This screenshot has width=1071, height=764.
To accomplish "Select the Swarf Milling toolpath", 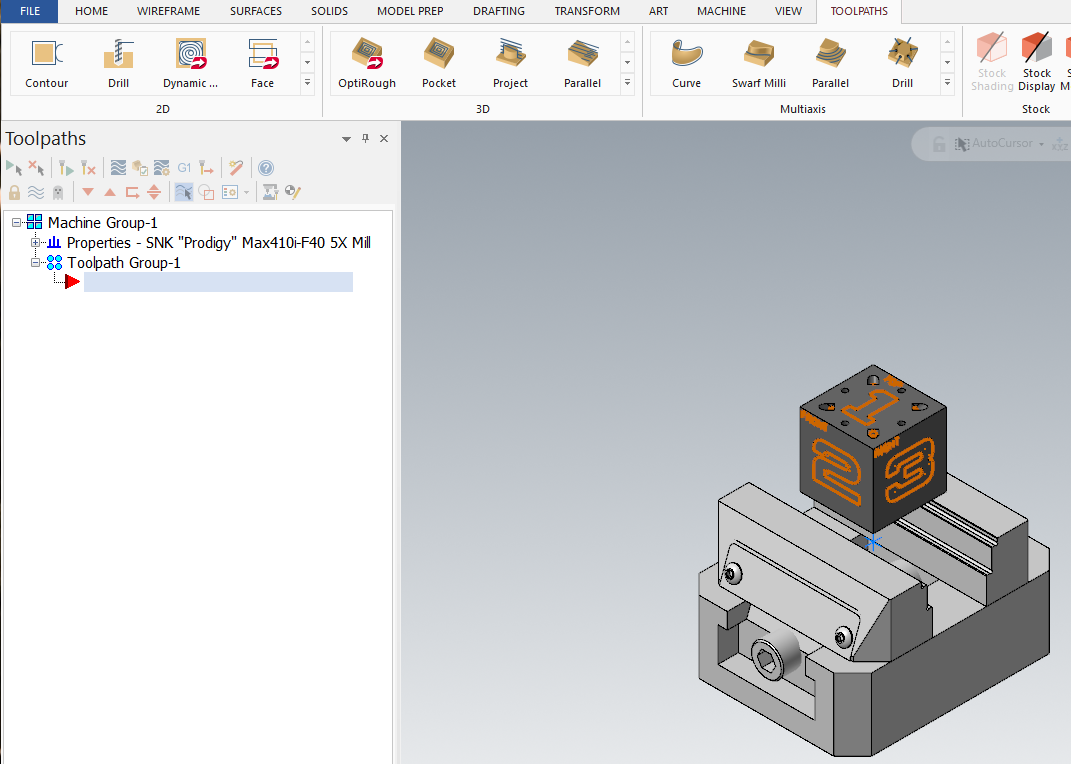I will [759, 63].
